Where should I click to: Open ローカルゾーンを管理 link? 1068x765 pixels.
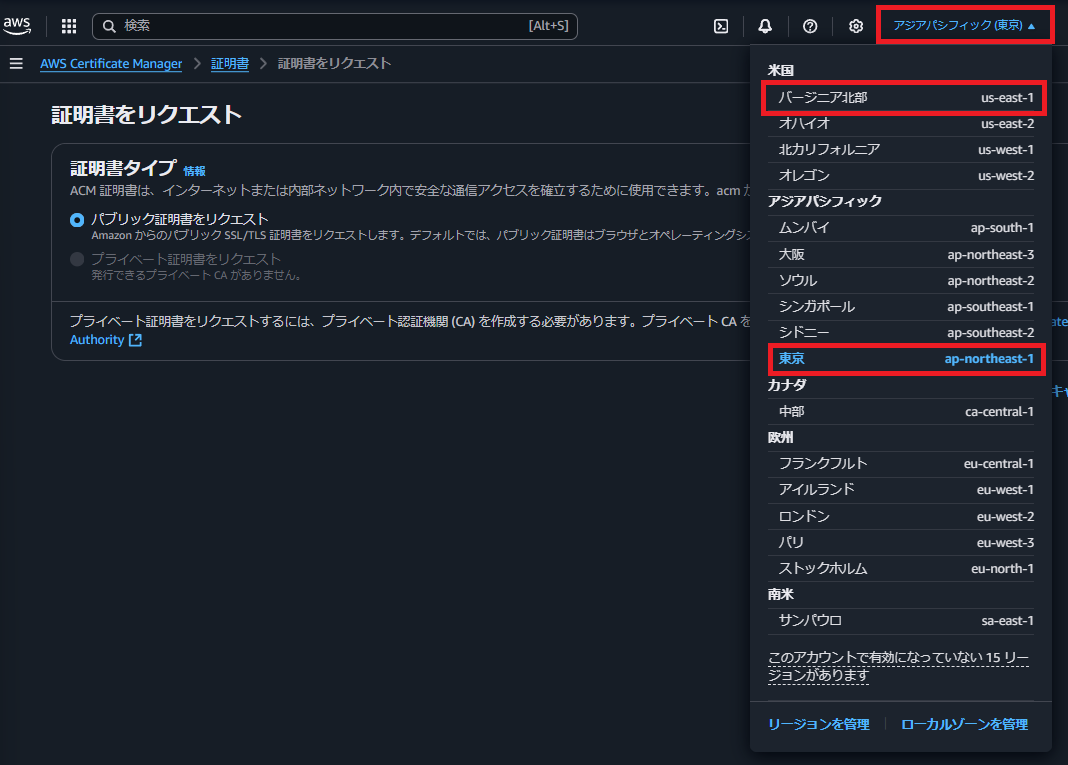point(964,724)
